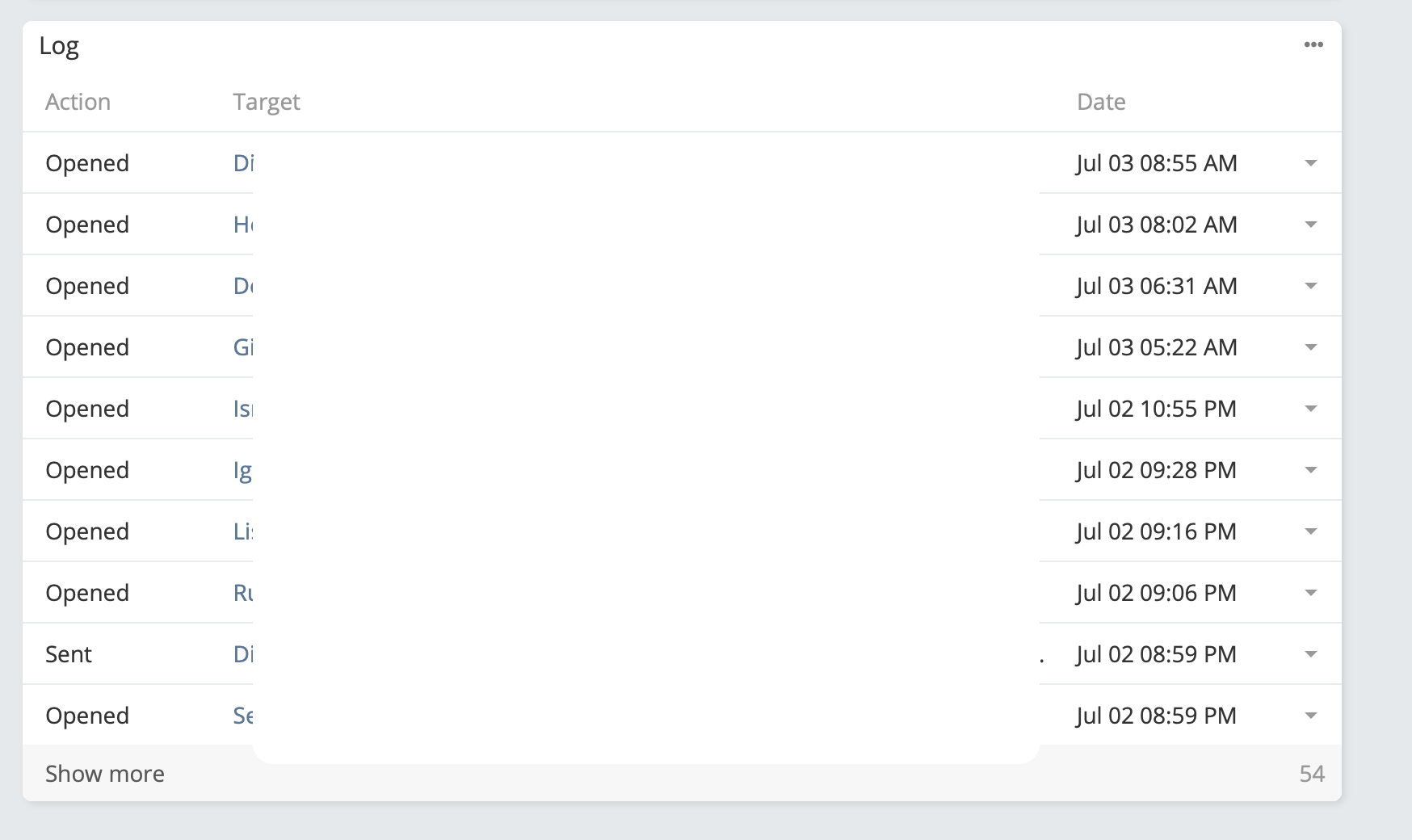1412x840 pixels.
Task: Expand the Jul 03 06:31 AM row arrow
Action: 1311,286
